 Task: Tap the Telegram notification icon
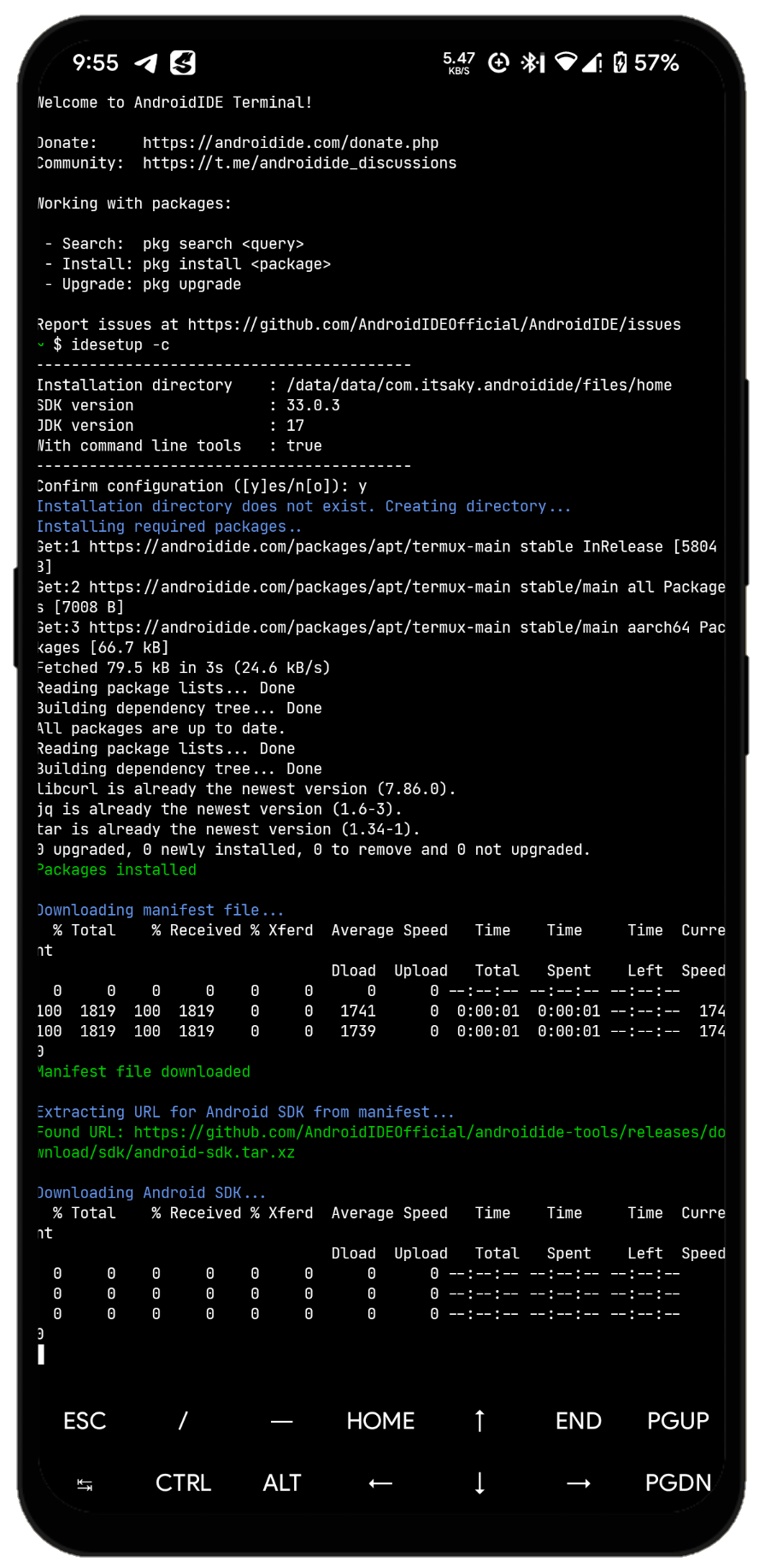(x=146, y=63)
